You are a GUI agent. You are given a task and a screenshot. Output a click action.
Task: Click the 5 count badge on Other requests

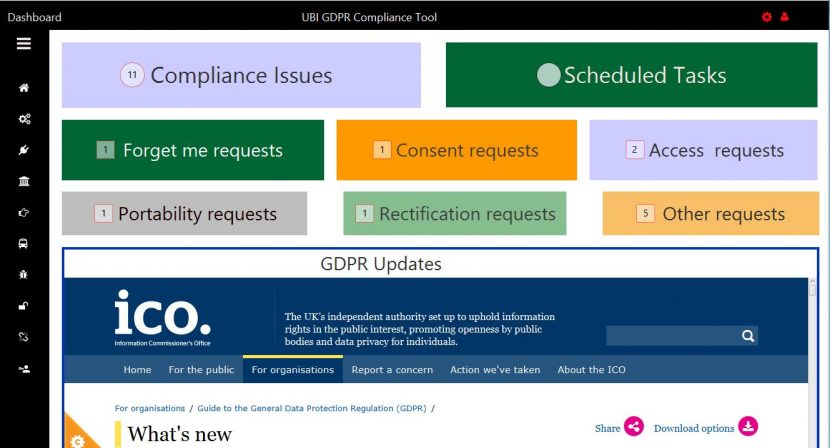(645, 213)
